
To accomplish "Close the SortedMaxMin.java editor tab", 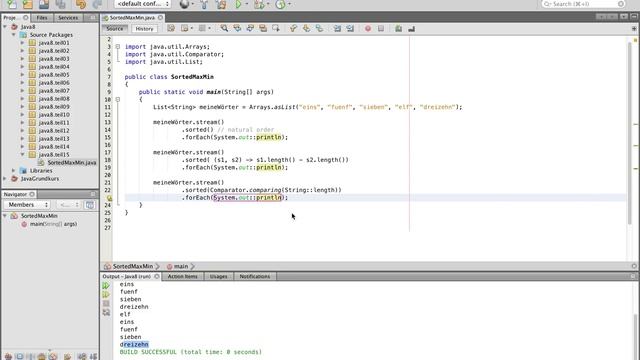I will click(160, 18).
